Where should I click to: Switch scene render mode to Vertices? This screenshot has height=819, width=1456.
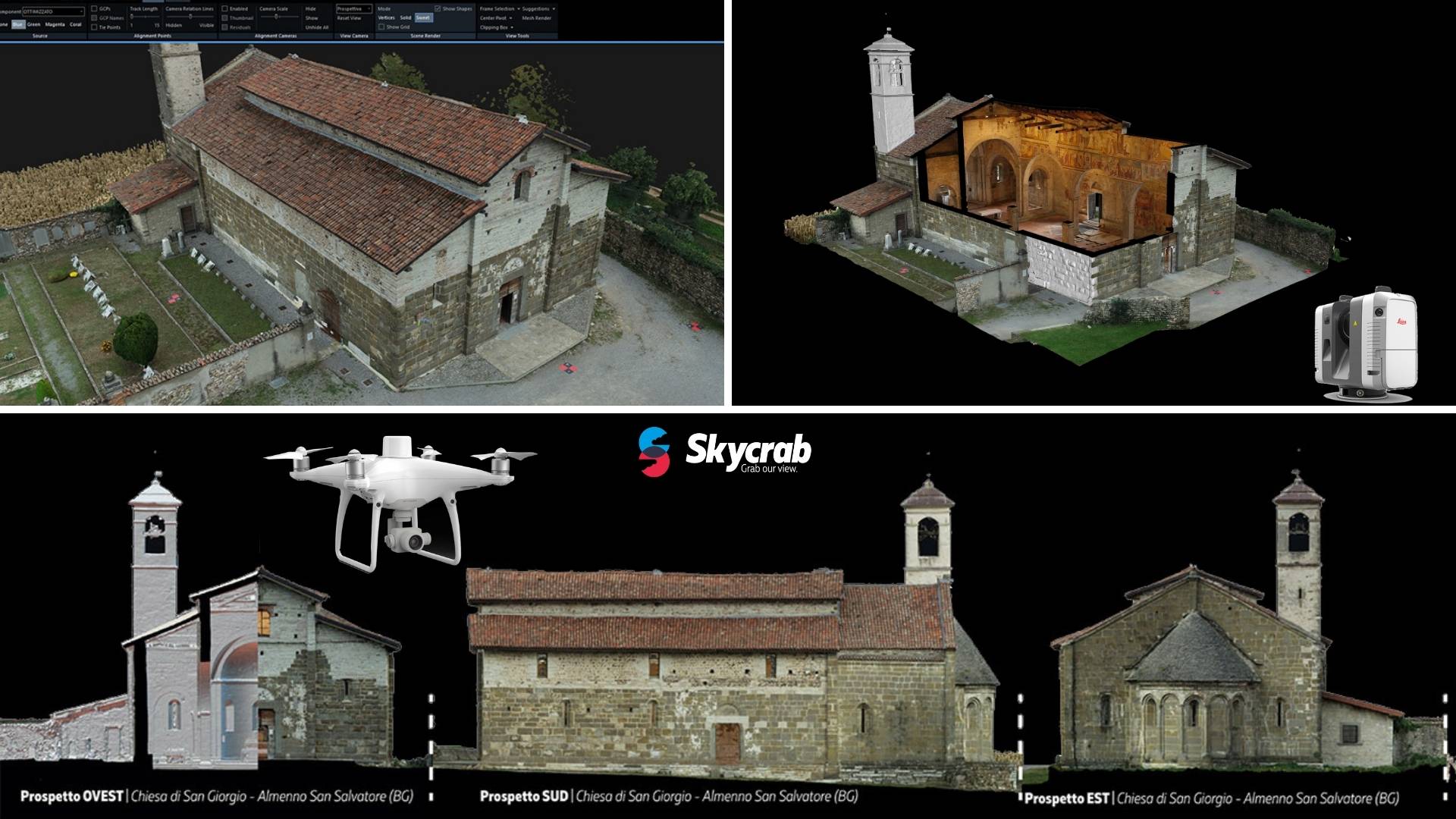click(386, 17)
